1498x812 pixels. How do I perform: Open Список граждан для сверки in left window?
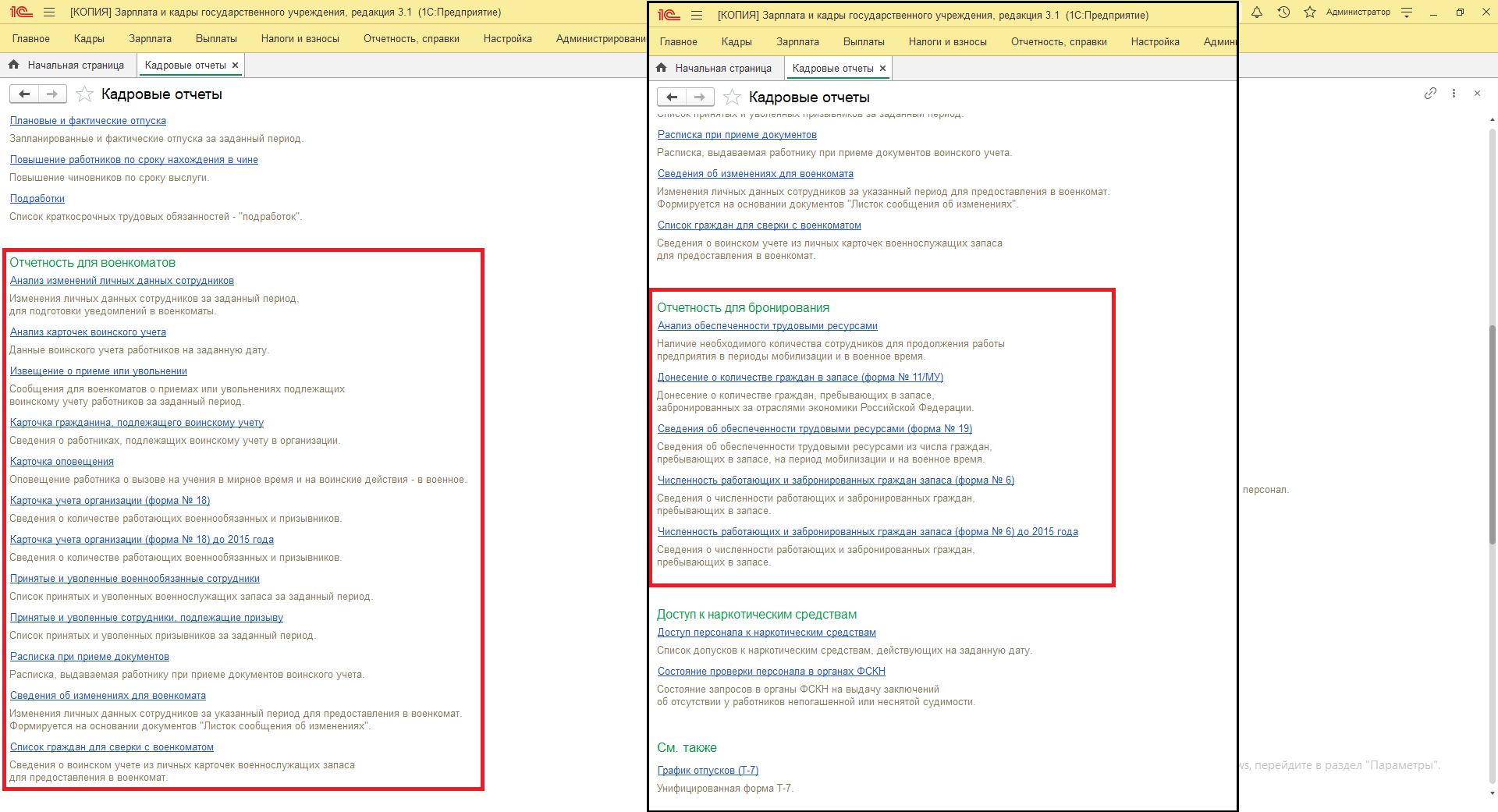[x=112, y=747]
